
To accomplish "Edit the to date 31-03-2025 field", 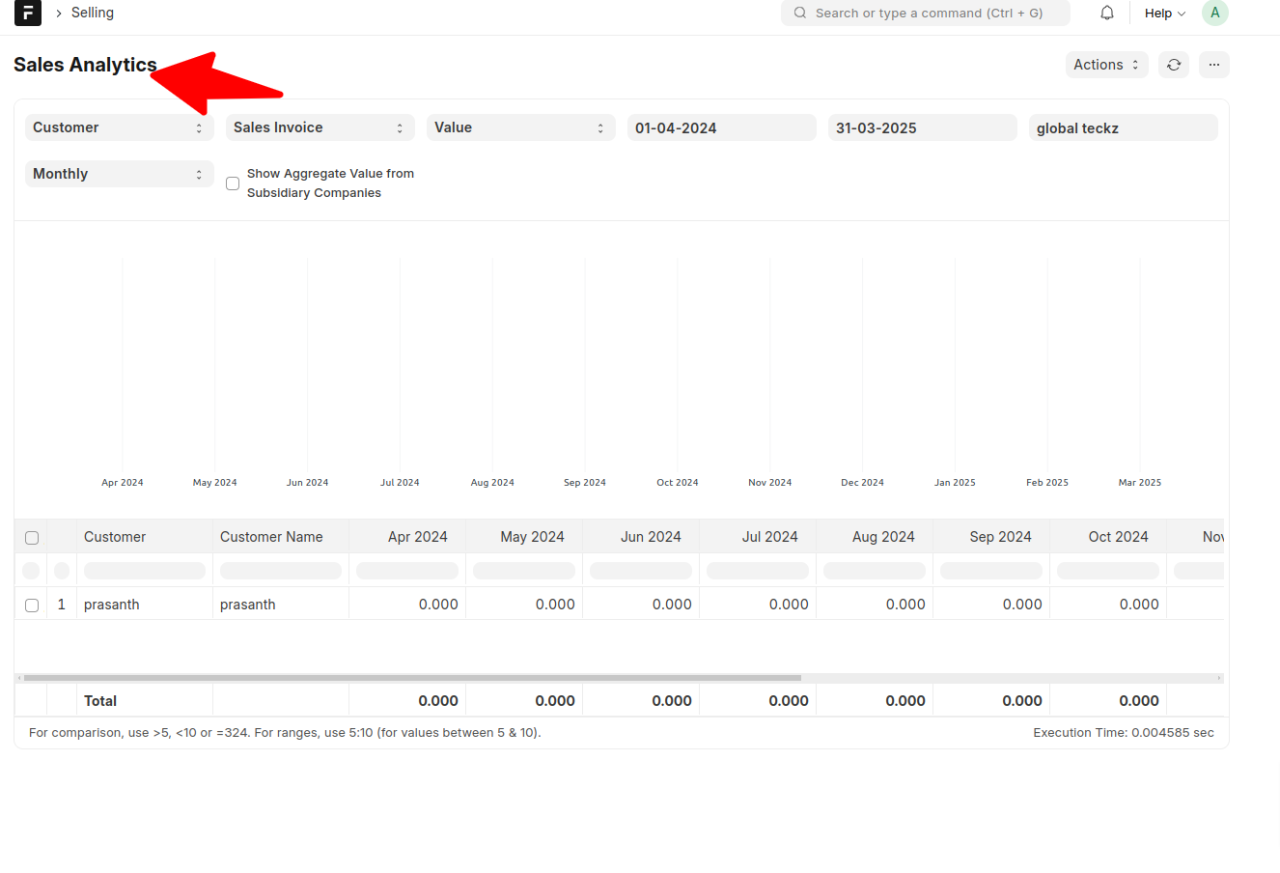I will (923, 128).
